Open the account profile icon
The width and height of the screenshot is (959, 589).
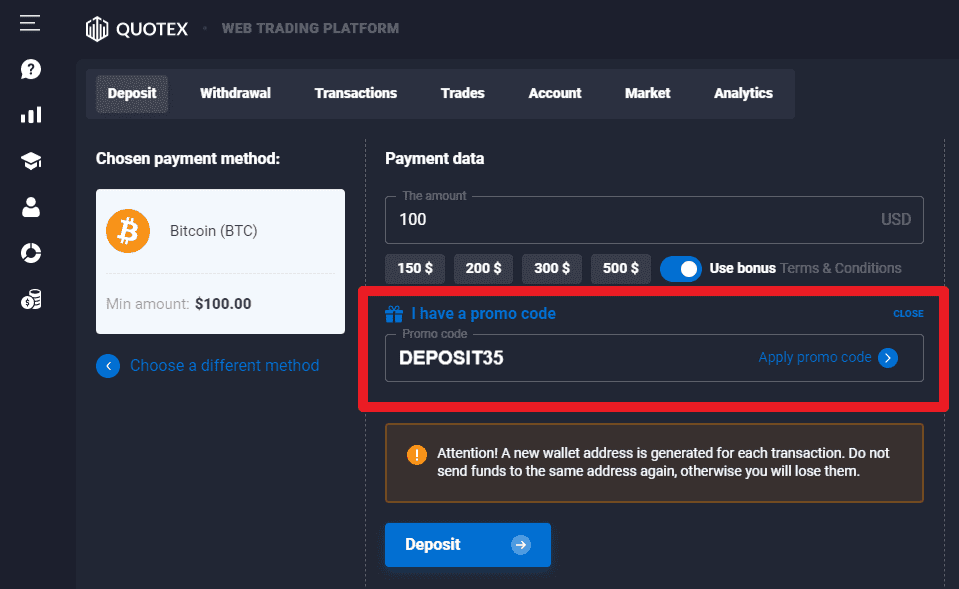pyautogui.click(x=29, y=207)
